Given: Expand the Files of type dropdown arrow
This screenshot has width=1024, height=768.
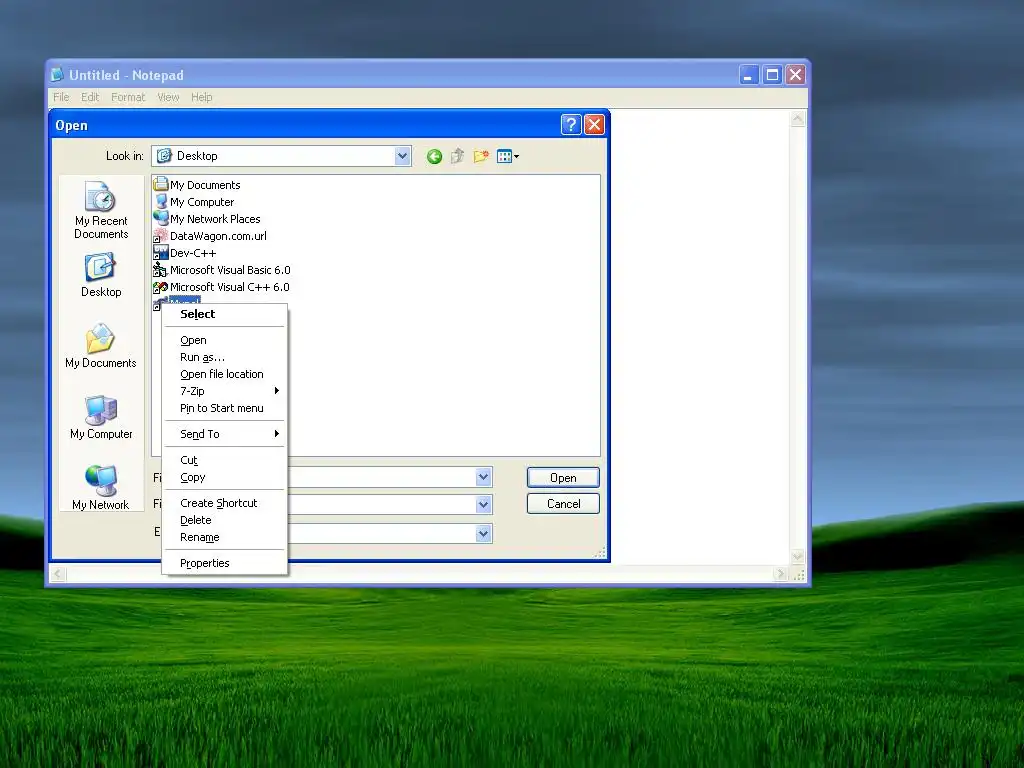Looking at the screenshot, I should point(483,504).
